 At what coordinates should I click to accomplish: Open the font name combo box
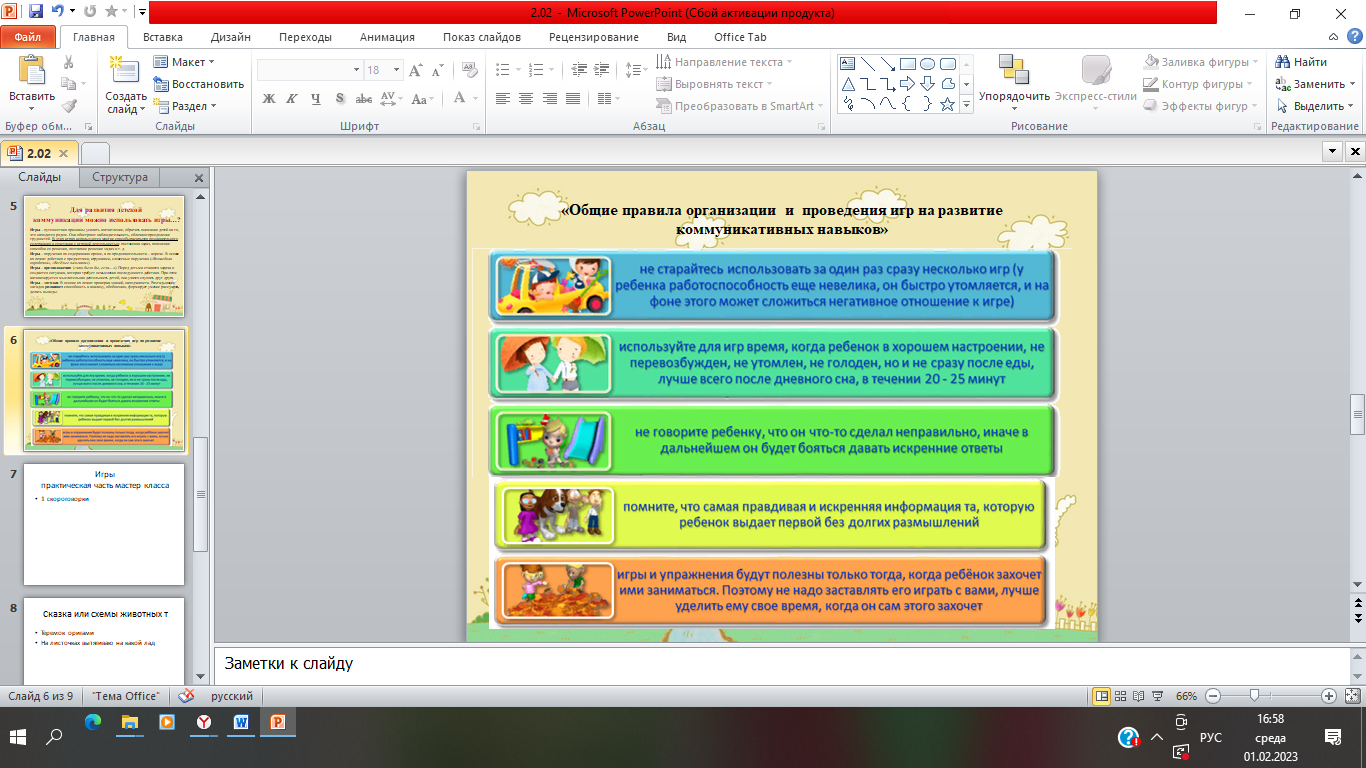pyautogui.click(x=309, y=70)
